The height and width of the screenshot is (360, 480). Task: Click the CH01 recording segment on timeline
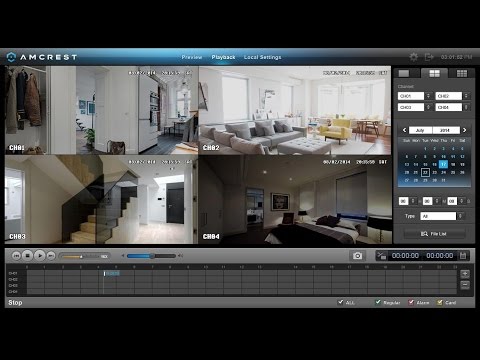pyautogui.click(x=112, y=273)
